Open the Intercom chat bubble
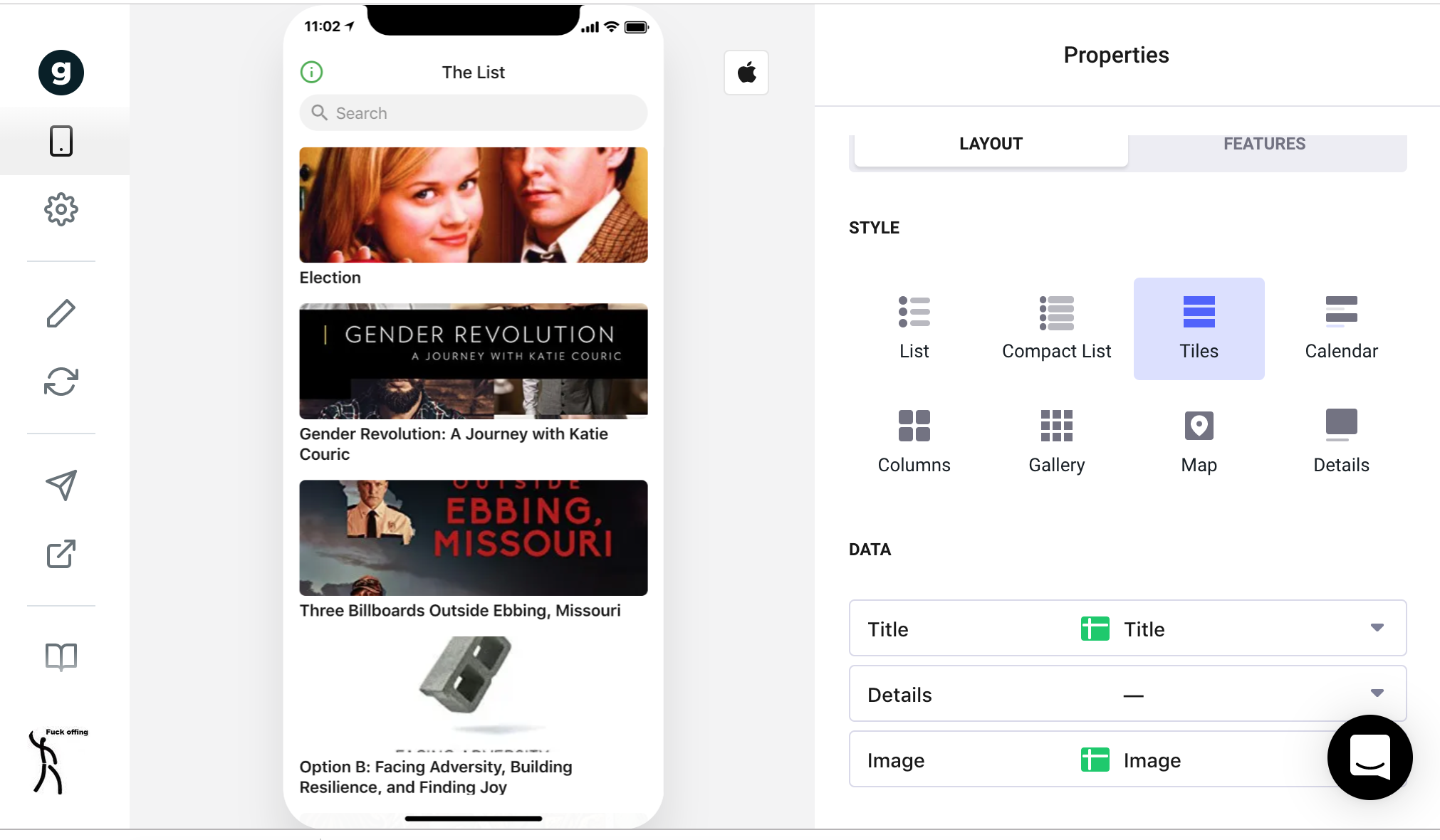Screen dimensions: 1440x840 1369,757
